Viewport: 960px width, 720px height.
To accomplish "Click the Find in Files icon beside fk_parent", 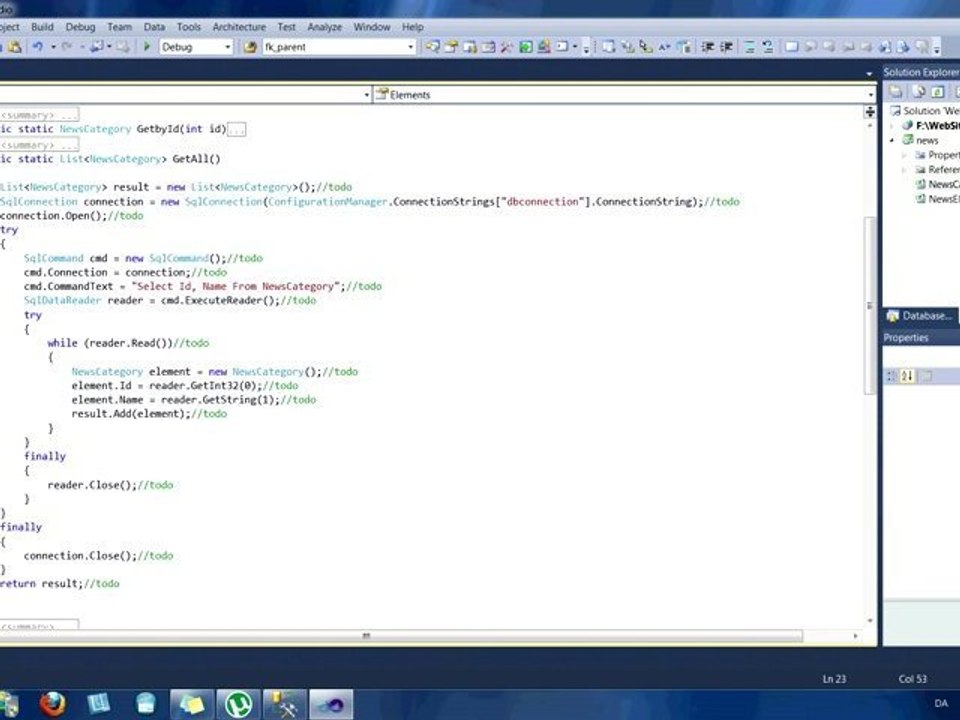I will coord(249,47).
